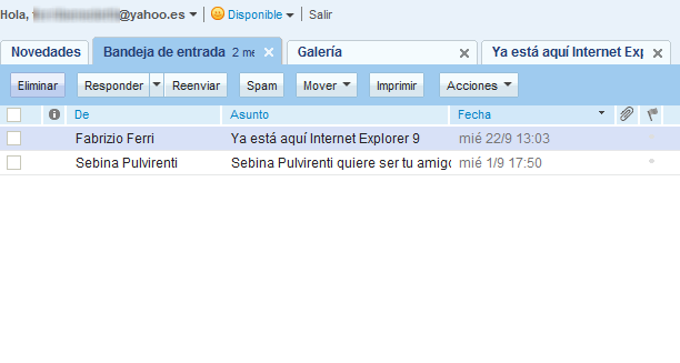Check the Fabrizio Ferri message checkbox
680x363 pixels.
coord(14,138)
